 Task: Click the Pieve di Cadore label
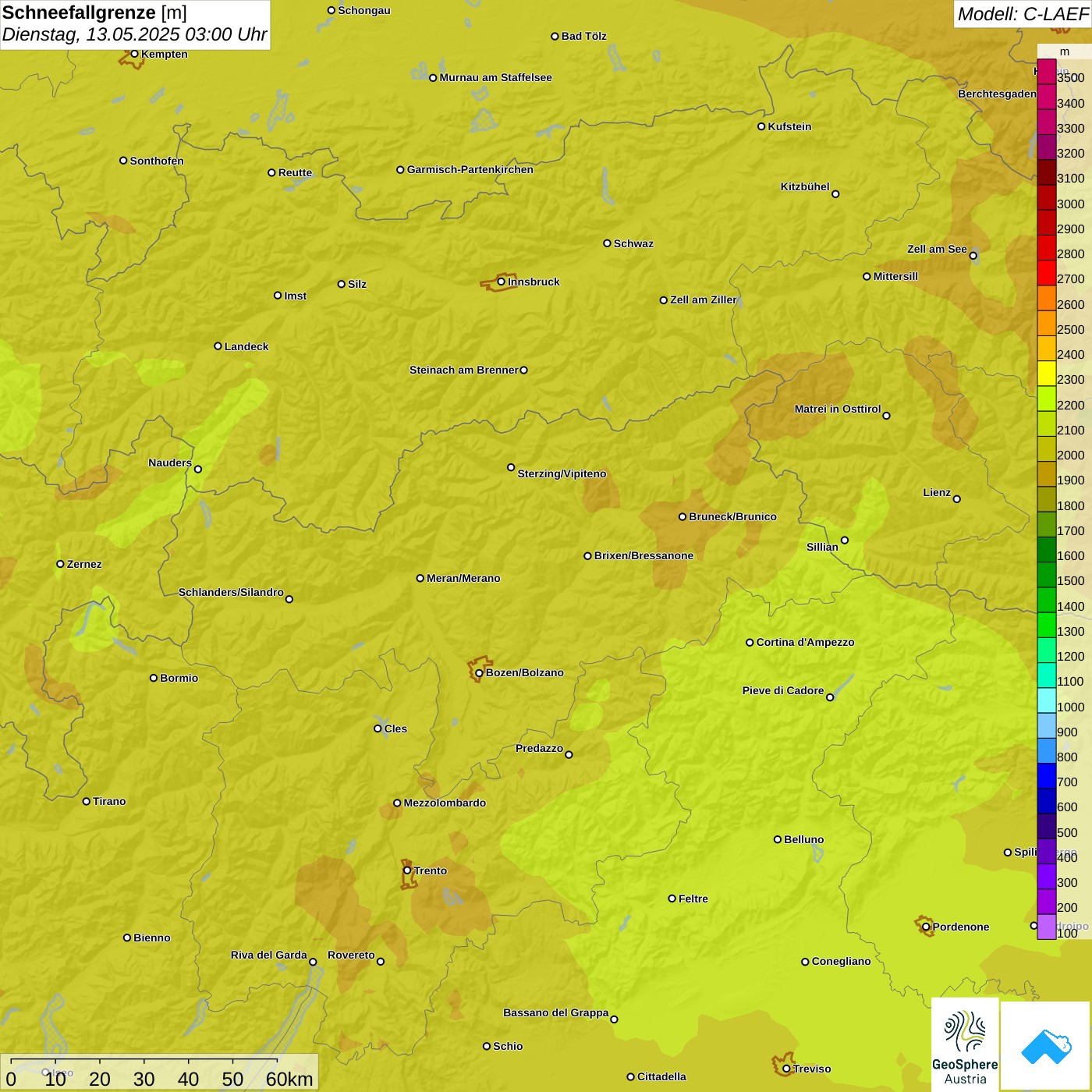(783, 690)
